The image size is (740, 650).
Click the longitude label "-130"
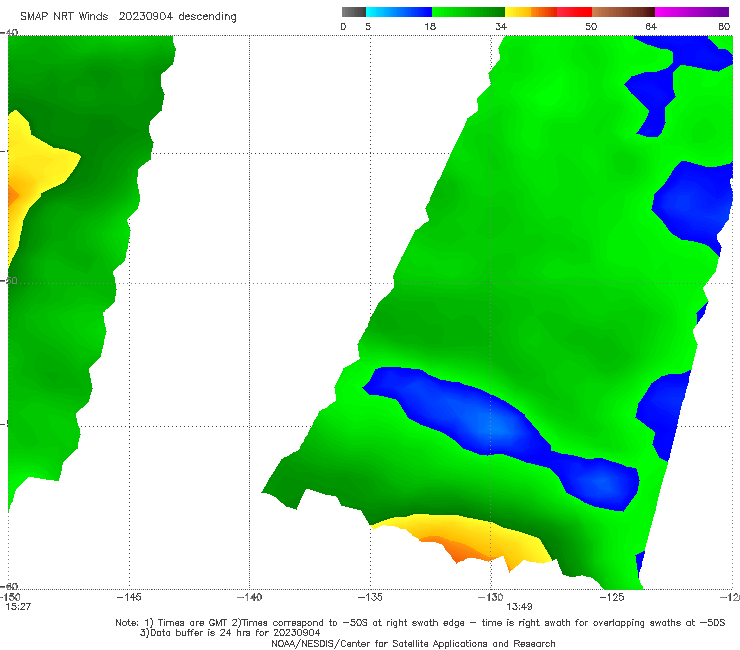[x=491, y=597]
